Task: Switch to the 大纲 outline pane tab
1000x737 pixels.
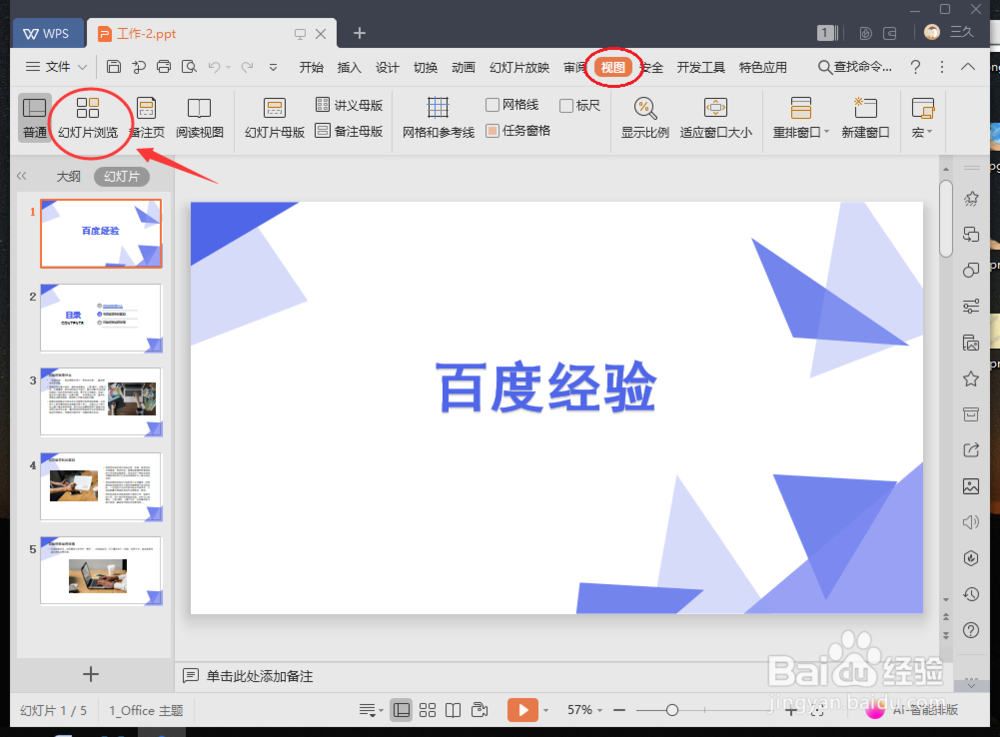Action: tap(68, 177)
